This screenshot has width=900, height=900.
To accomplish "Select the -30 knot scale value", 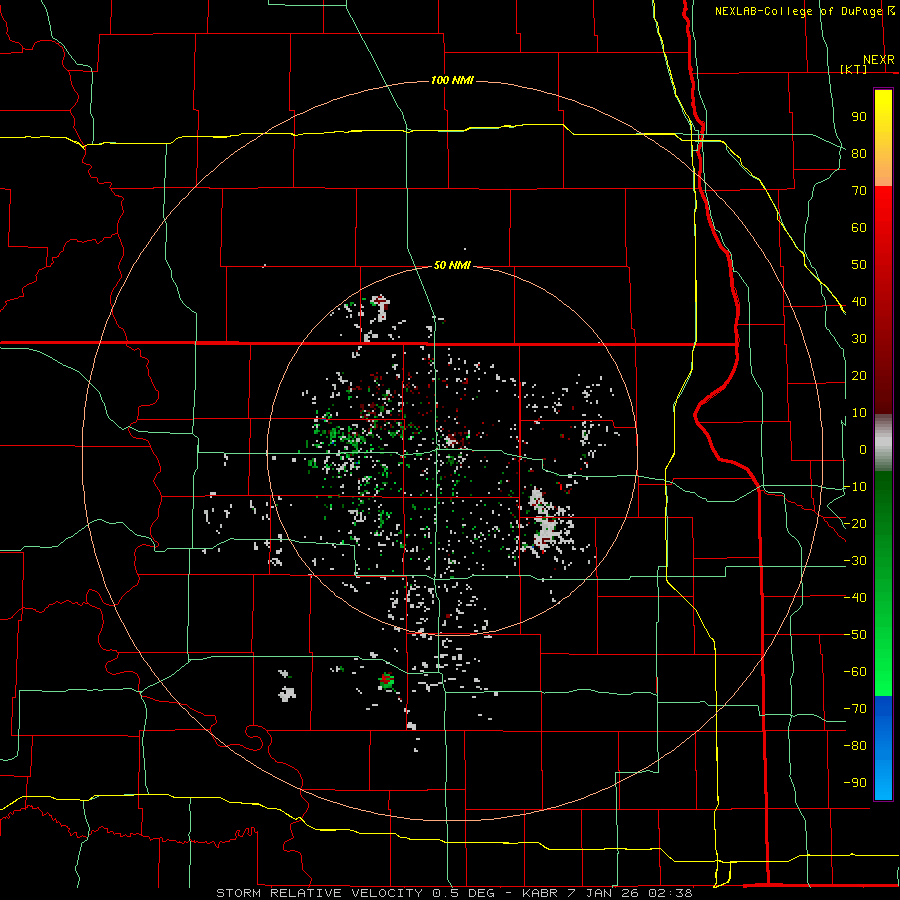I will (855, 561).
